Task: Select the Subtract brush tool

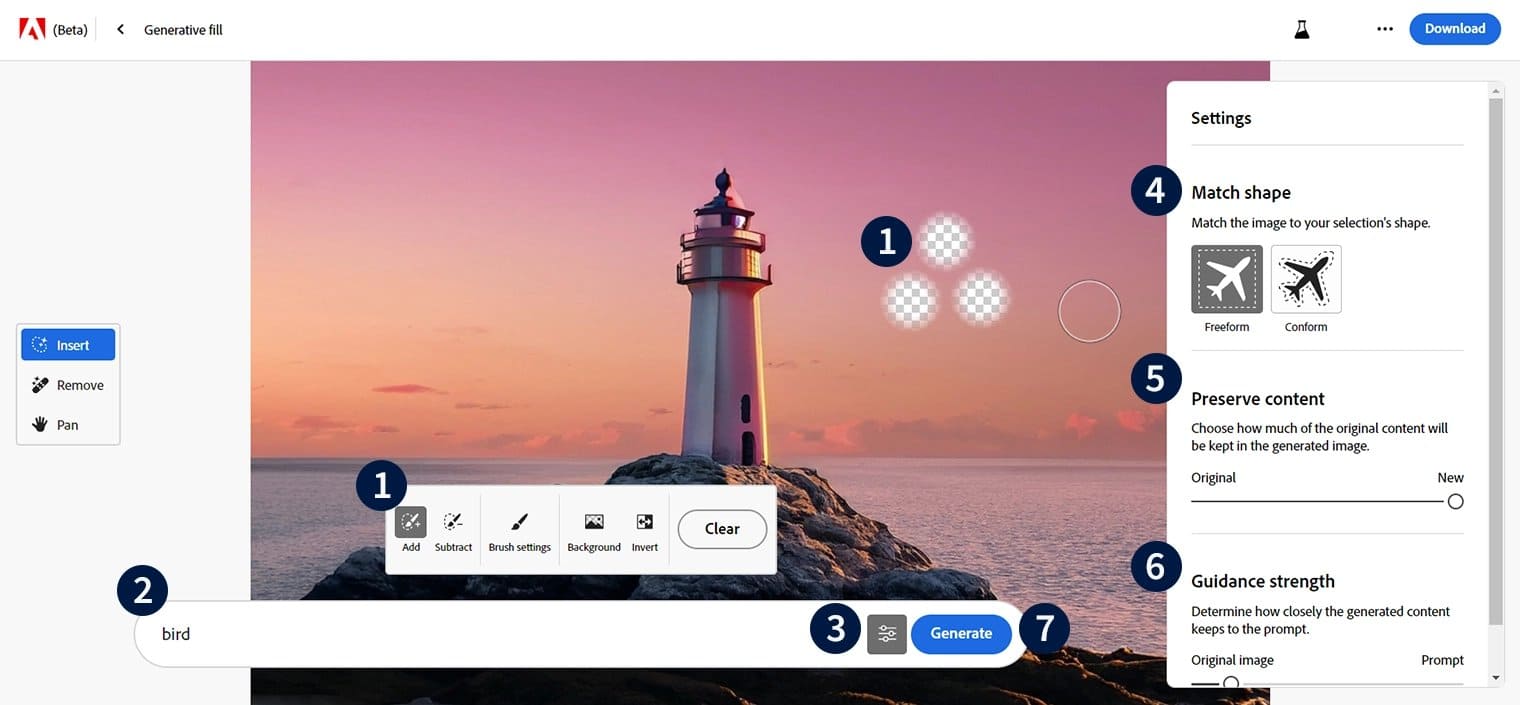Action: coord(453,529)
